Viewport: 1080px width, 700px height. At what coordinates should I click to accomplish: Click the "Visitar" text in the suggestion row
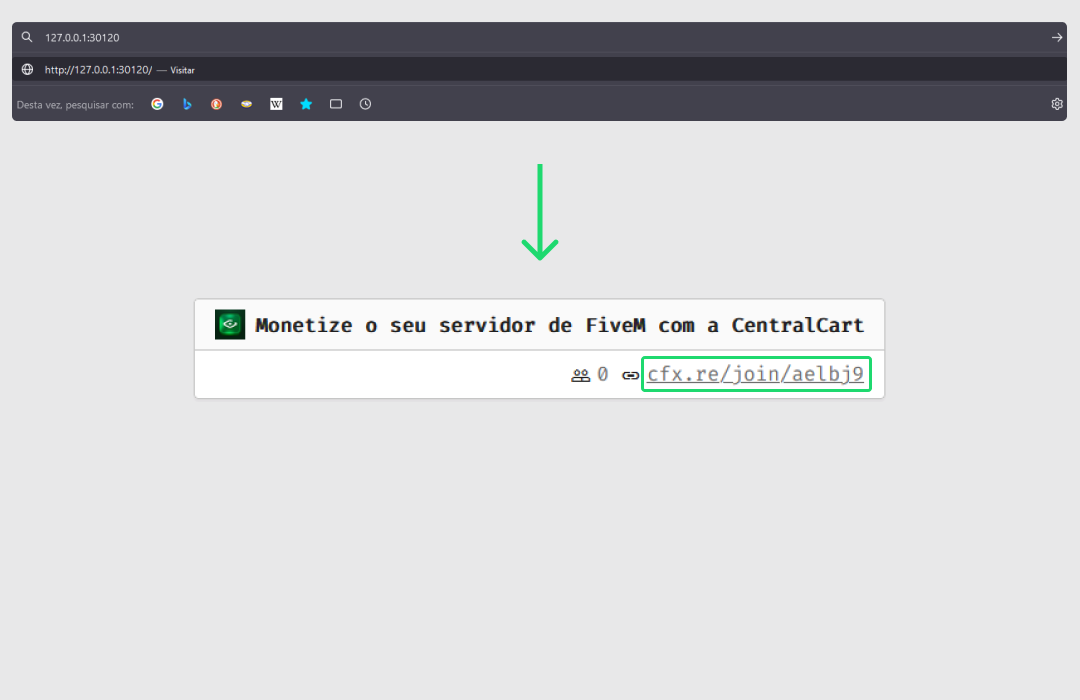(183, 70)
